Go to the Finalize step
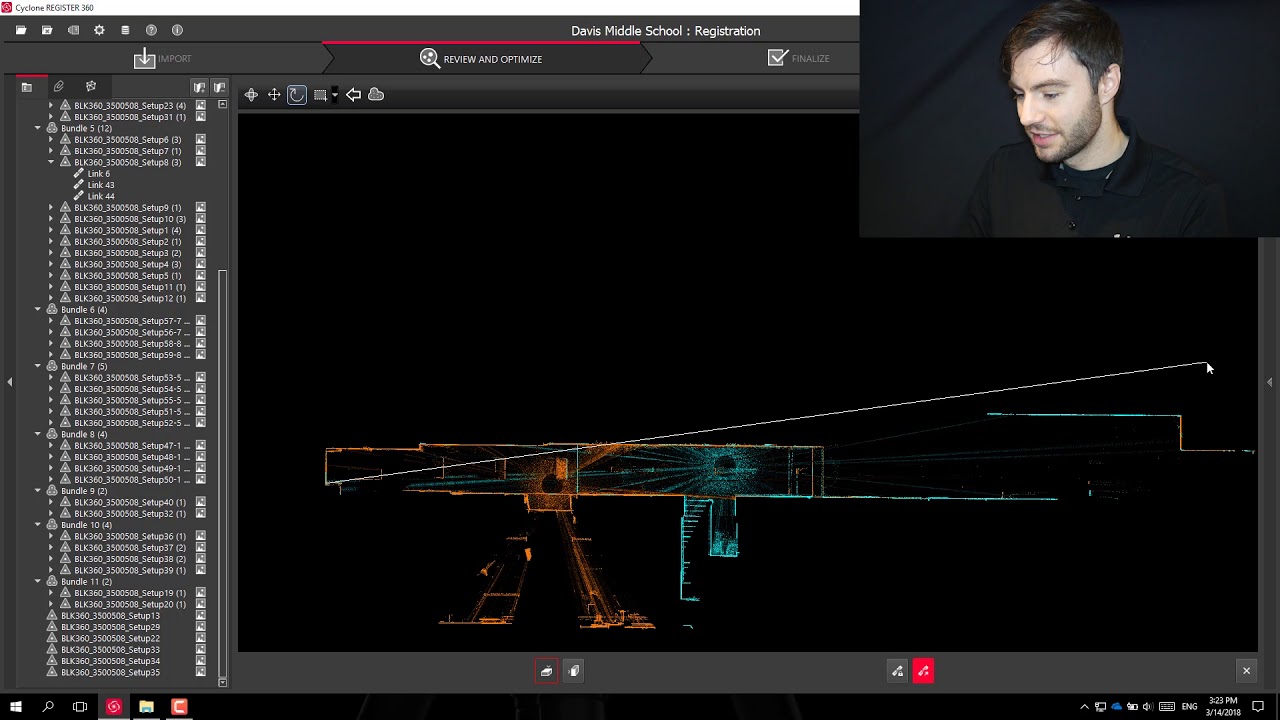 pyautogui.click(x=798, y=58)
